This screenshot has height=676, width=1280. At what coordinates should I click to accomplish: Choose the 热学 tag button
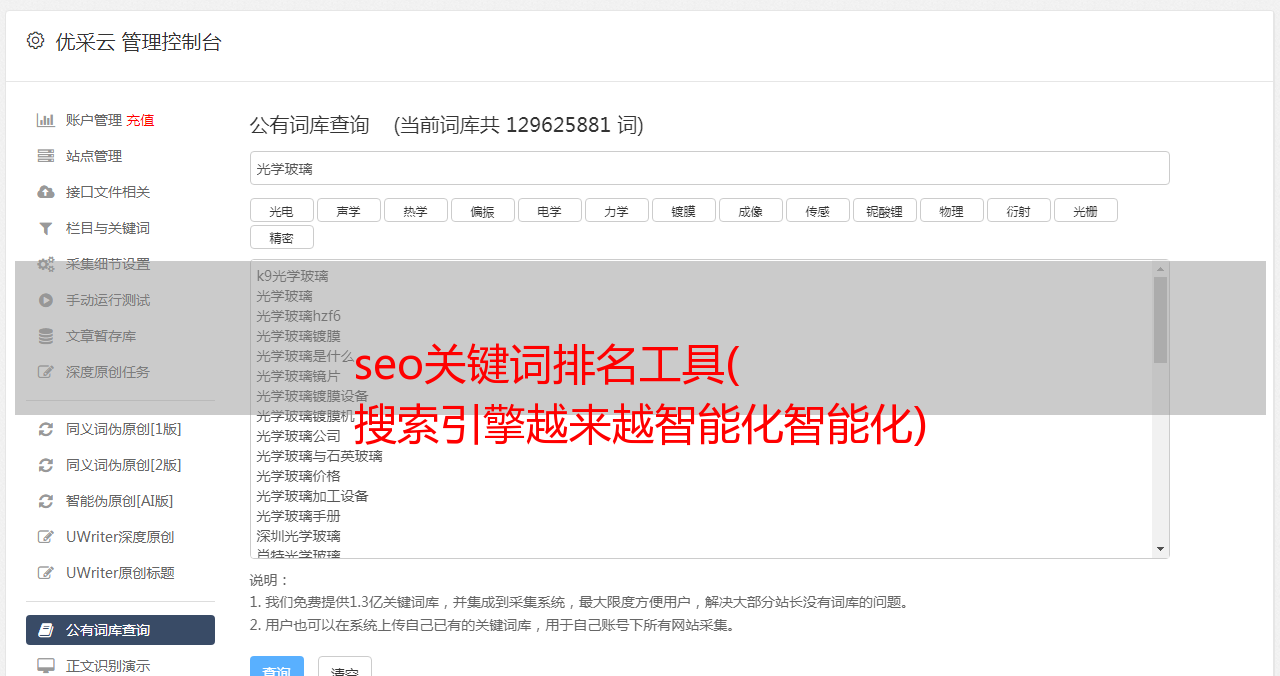pos(416,210)
